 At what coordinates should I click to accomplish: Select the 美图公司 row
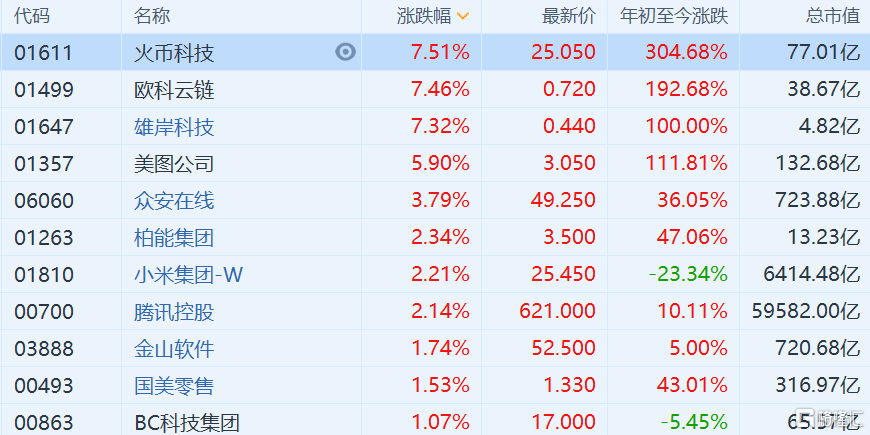(x=435, y=163)
